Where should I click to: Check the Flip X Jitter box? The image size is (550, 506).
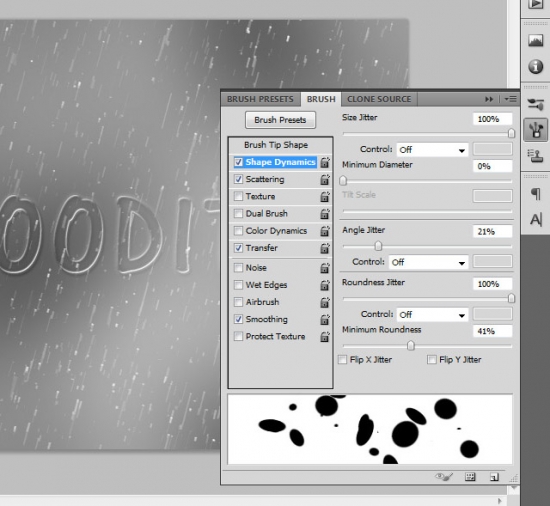342,359
